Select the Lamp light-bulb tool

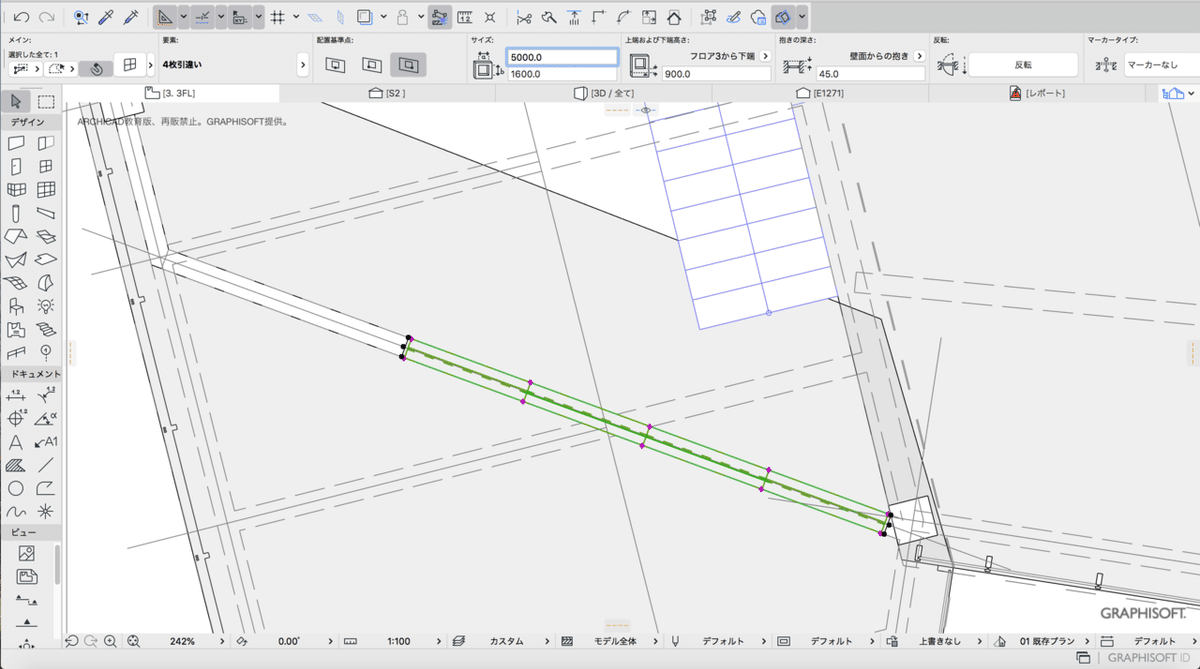(45, 306)
